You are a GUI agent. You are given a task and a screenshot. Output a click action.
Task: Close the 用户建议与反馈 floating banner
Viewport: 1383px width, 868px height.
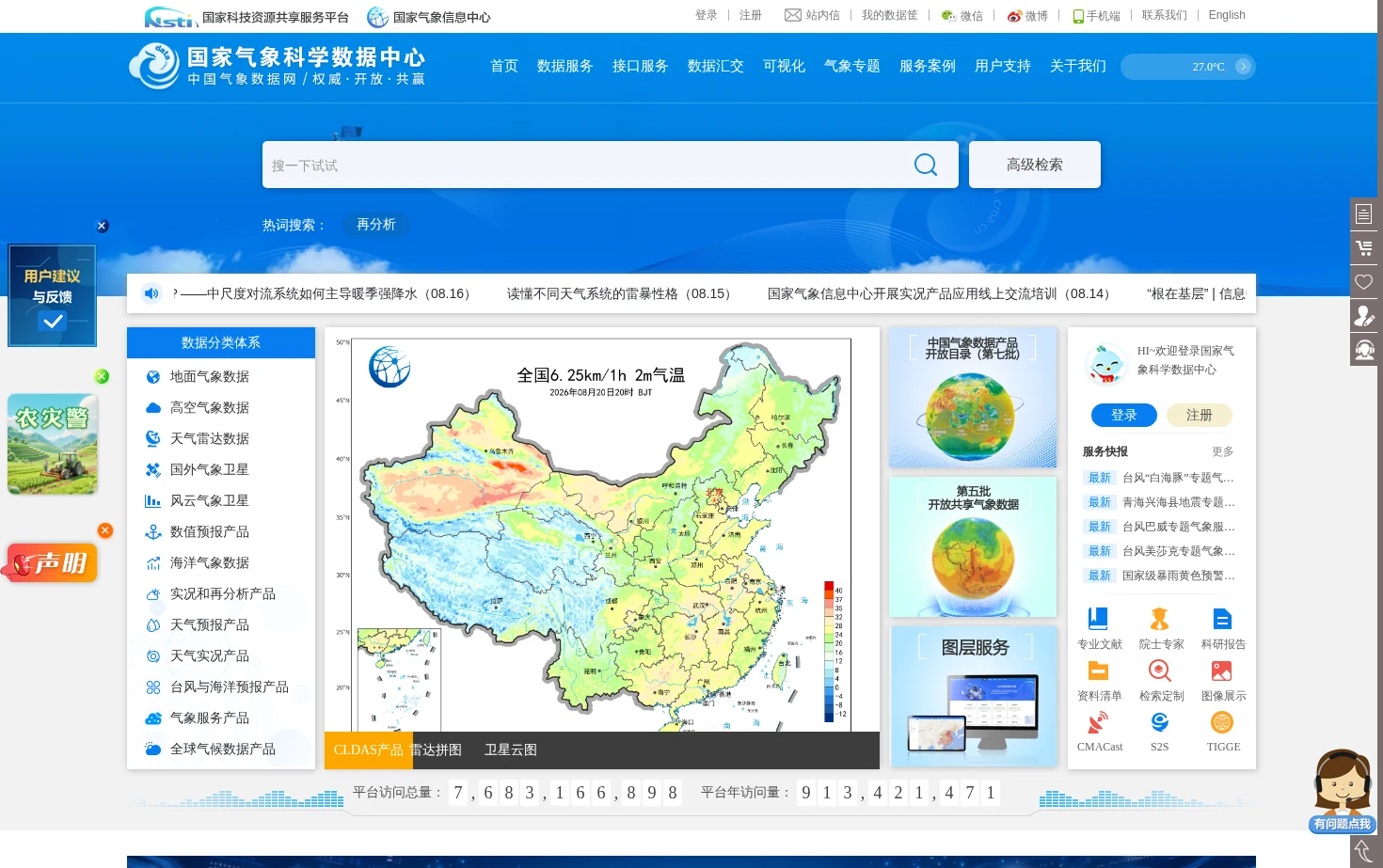pyautogui.click(x=103, y=226)
